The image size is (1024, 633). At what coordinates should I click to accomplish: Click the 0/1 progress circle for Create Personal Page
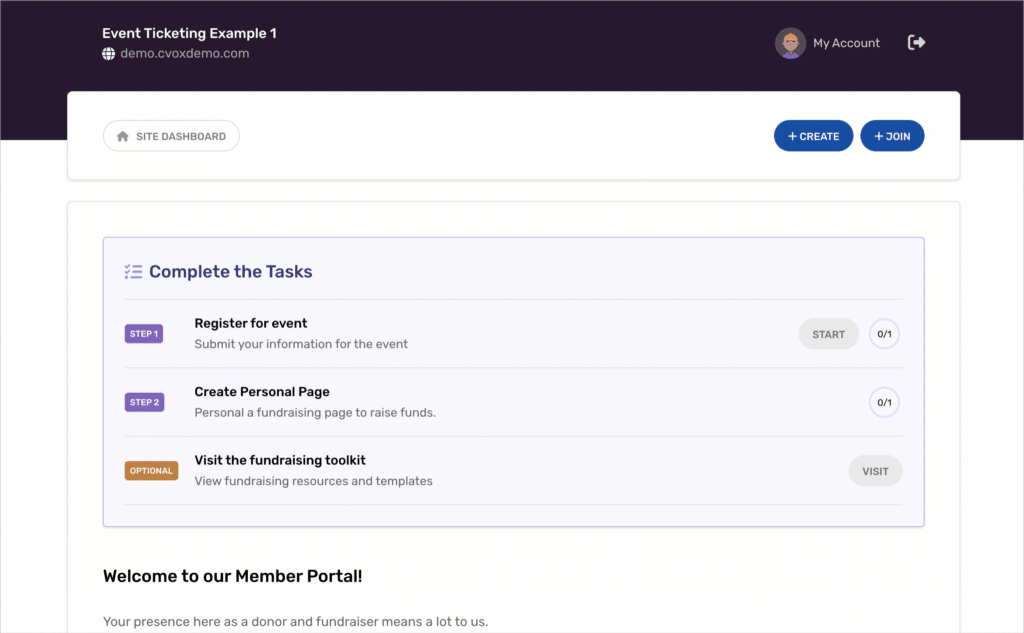[884, 402]
